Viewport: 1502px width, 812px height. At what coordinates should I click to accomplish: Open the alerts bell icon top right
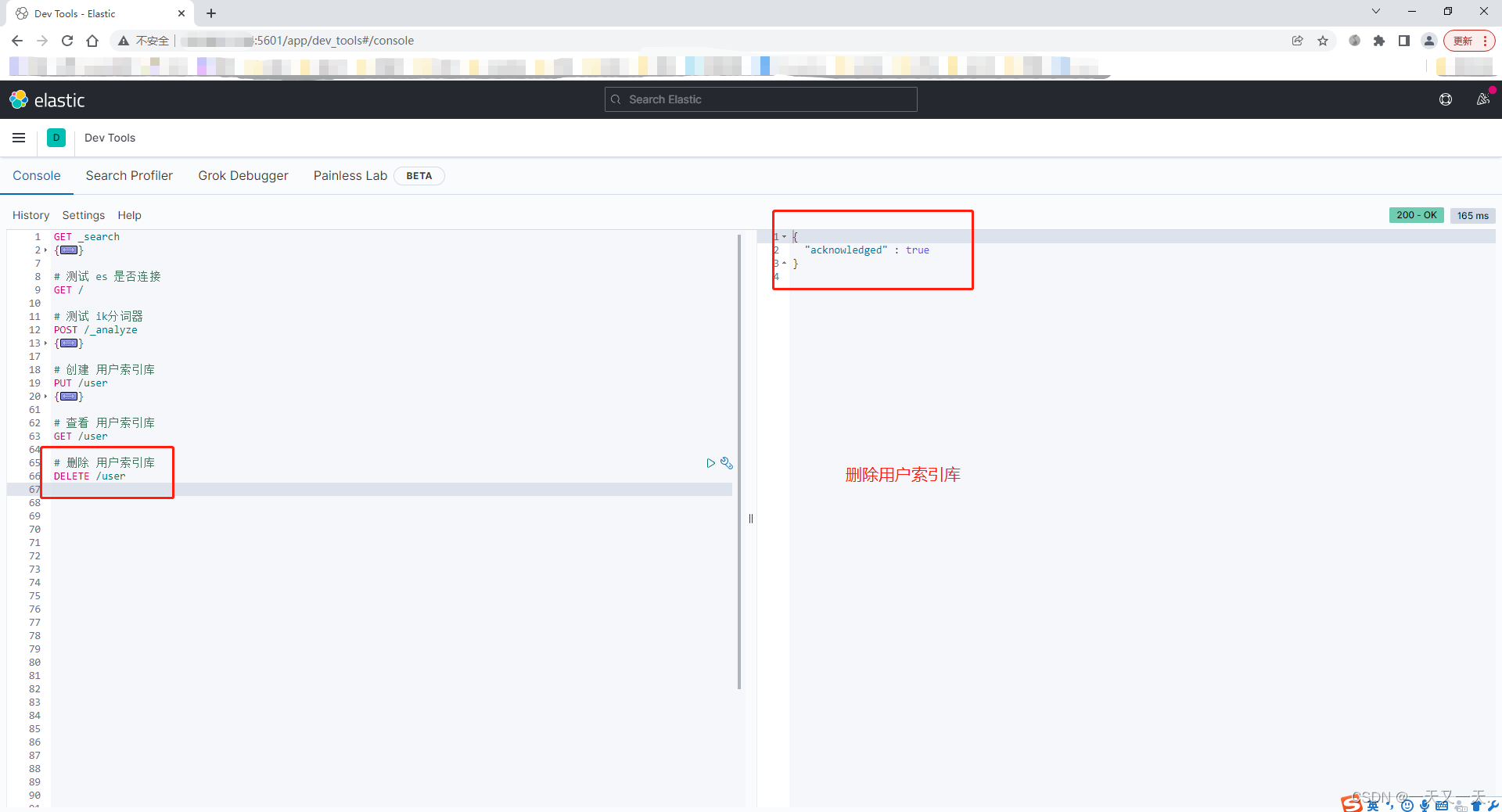pos(1483,99)
